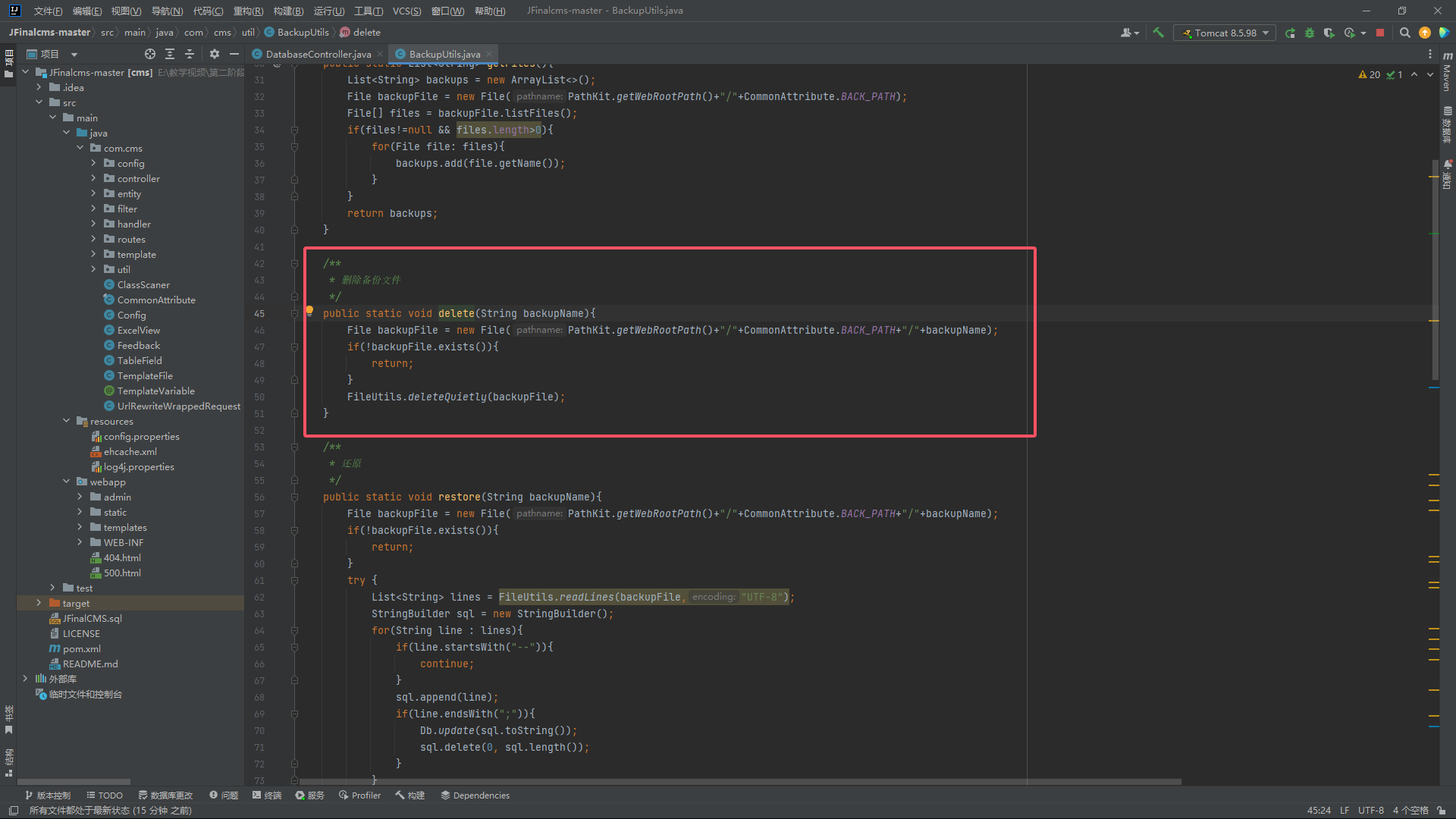Fold the delete method on line 45

point(294,313)
